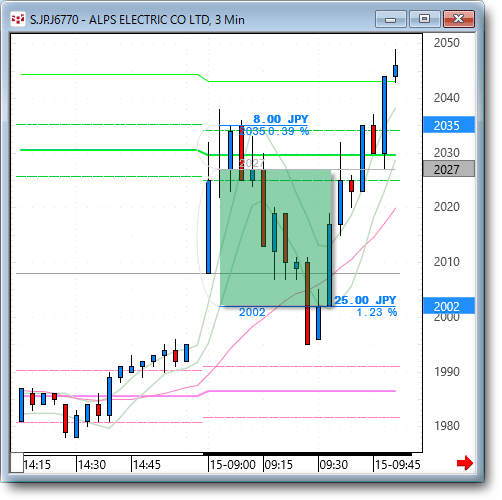The height and width of the screenshot is (500, 502).
Task: Click the 0.39 % label
Action: point(289,131)
